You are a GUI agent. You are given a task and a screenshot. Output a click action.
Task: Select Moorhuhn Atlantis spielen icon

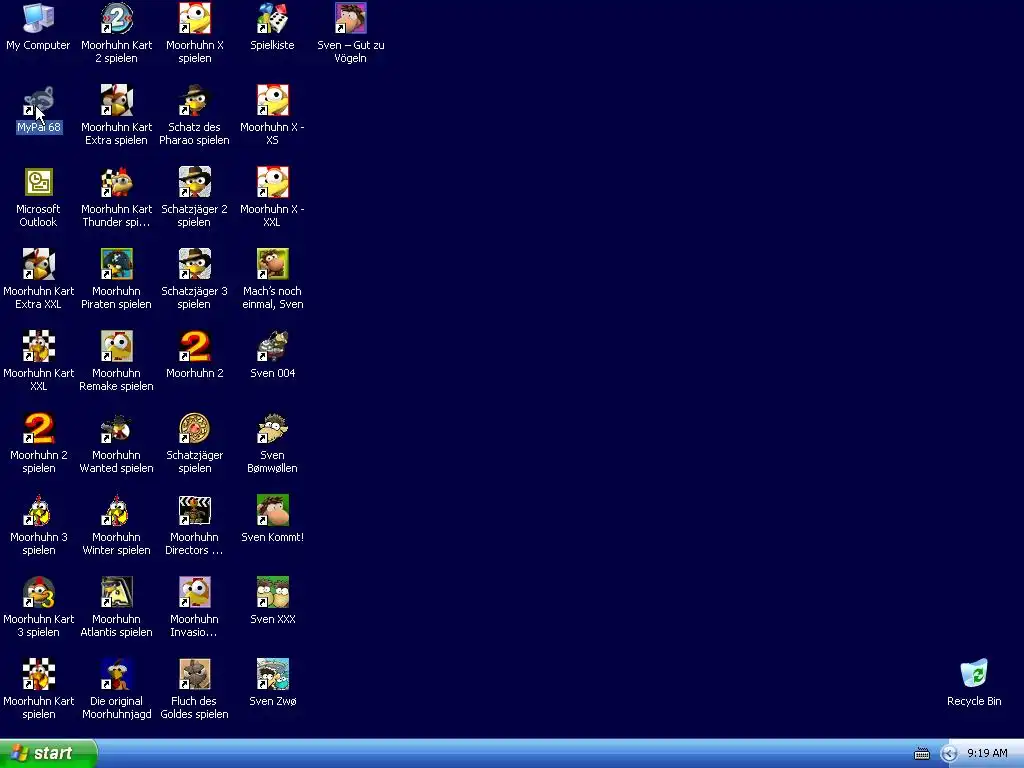pos(116,592)
